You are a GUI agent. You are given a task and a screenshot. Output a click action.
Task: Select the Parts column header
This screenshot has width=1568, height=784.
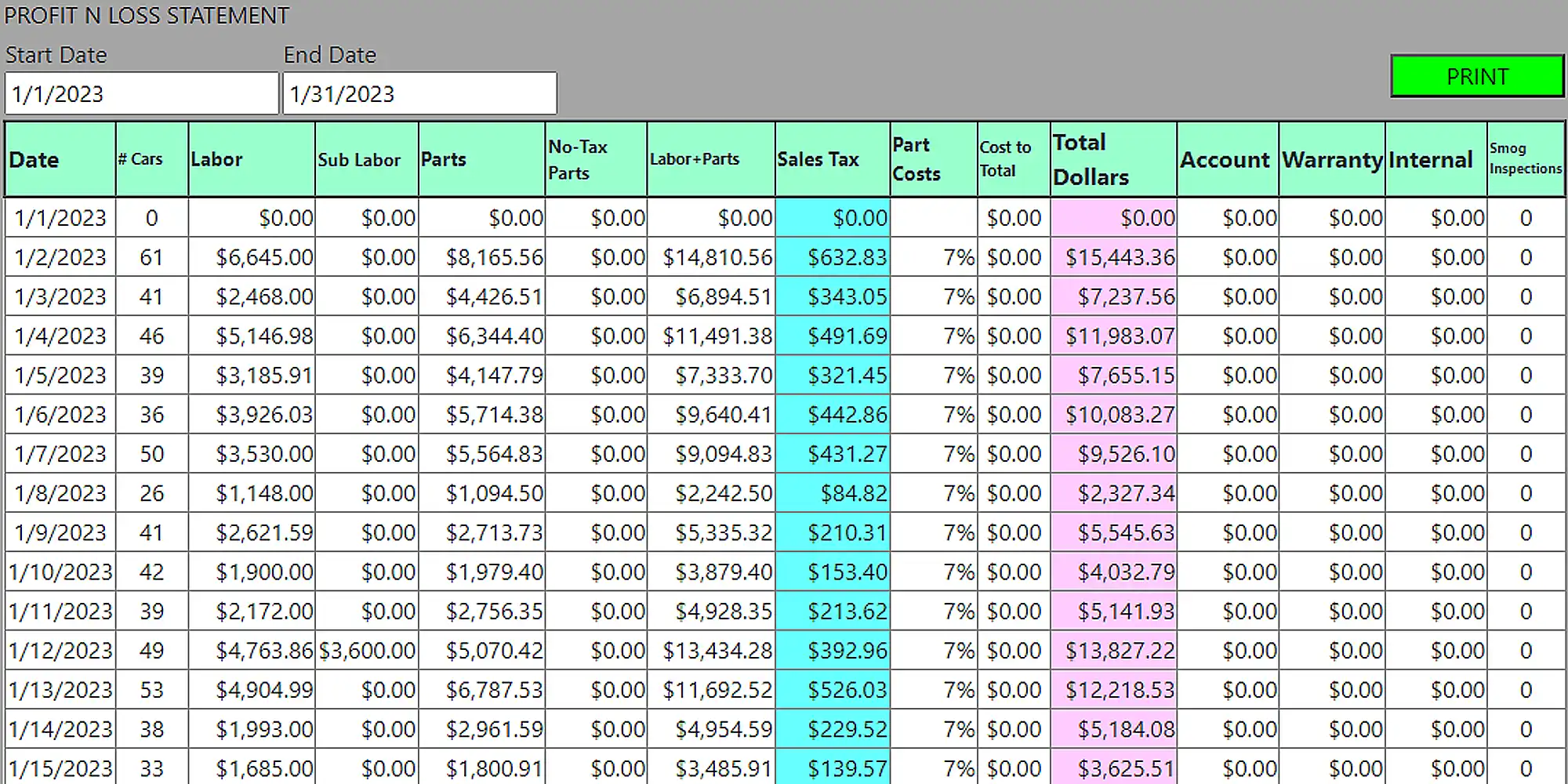pos(482,159)
